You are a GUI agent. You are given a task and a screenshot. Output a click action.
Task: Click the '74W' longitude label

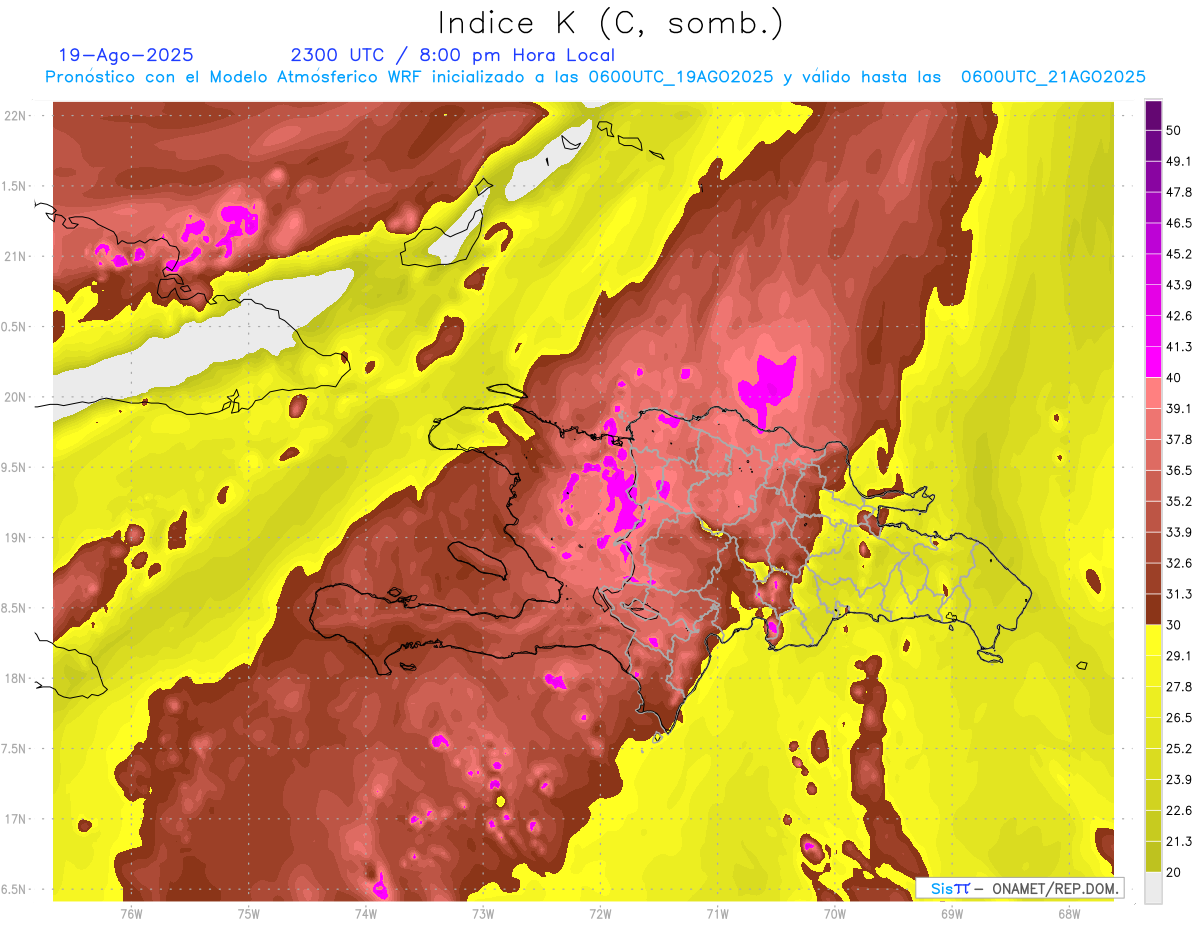[x=366, y=914]
